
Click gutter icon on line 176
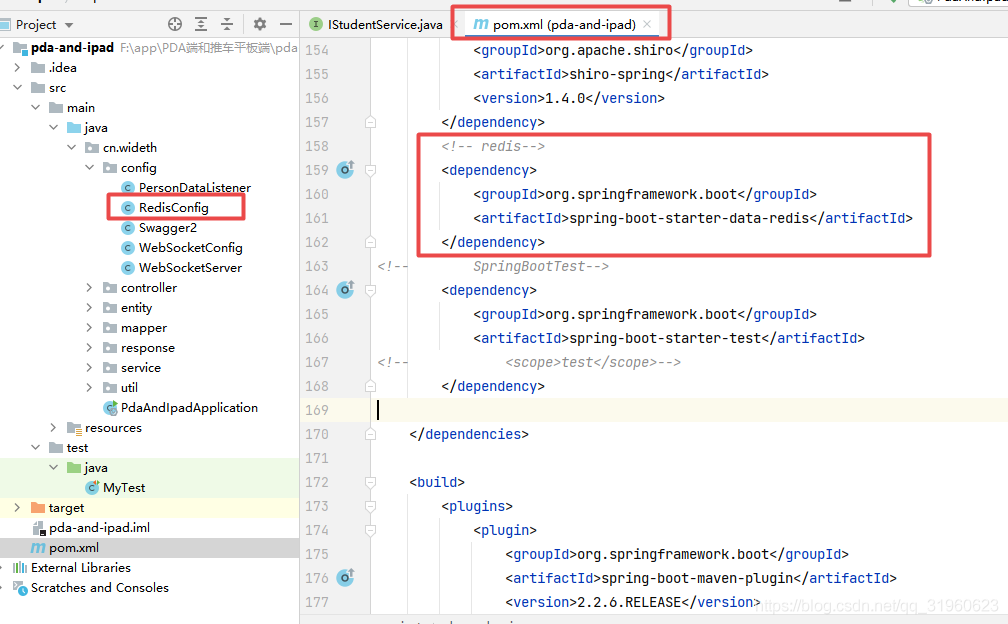coord(345,578)
